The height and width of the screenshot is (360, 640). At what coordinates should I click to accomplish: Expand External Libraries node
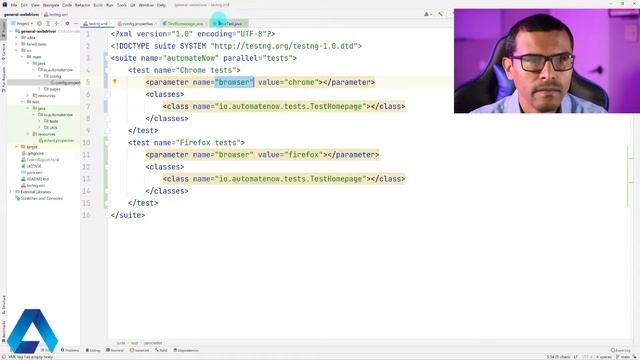click(11, 191)
